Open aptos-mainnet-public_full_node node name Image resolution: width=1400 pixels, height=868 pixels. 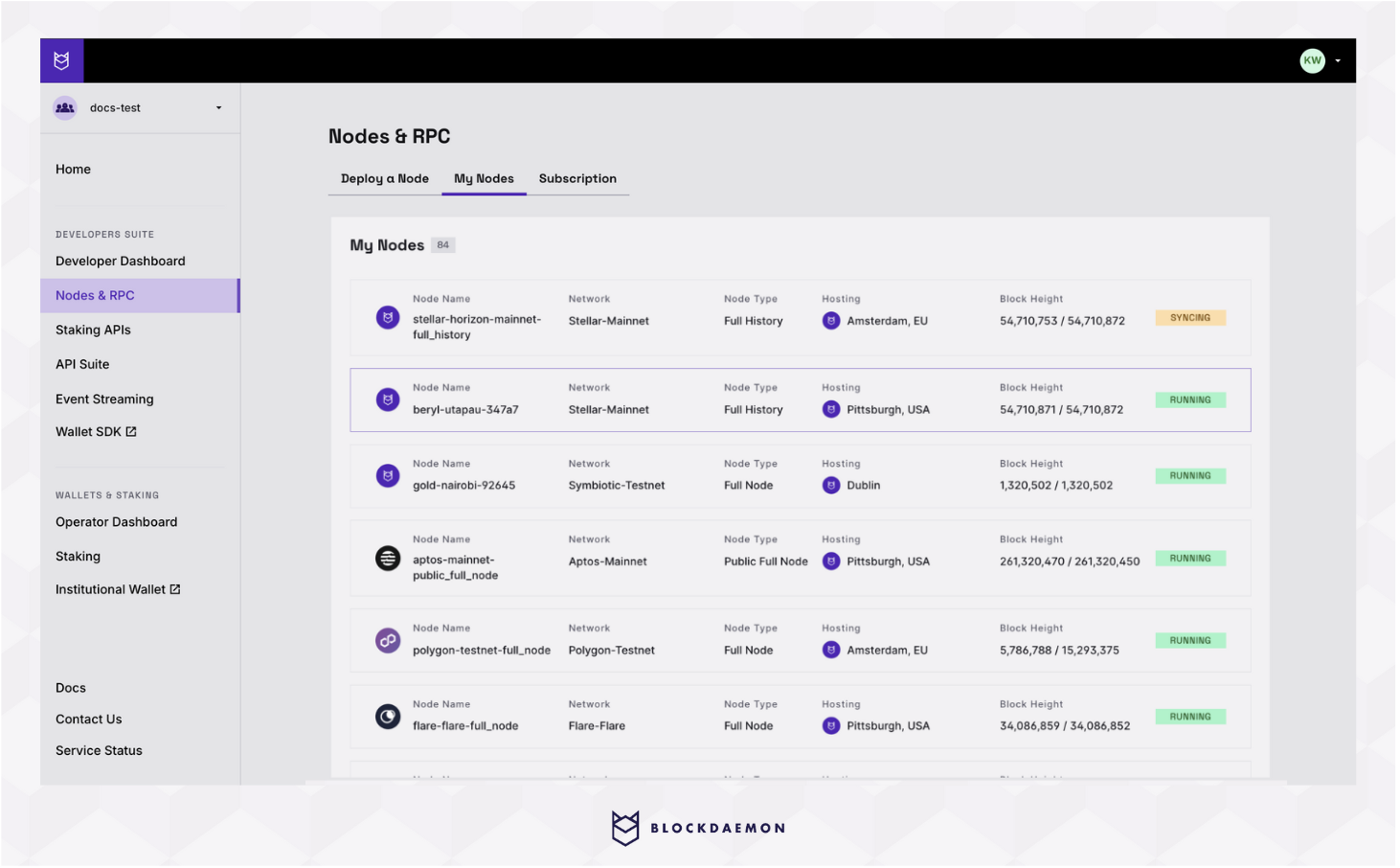tap(456, 568)
